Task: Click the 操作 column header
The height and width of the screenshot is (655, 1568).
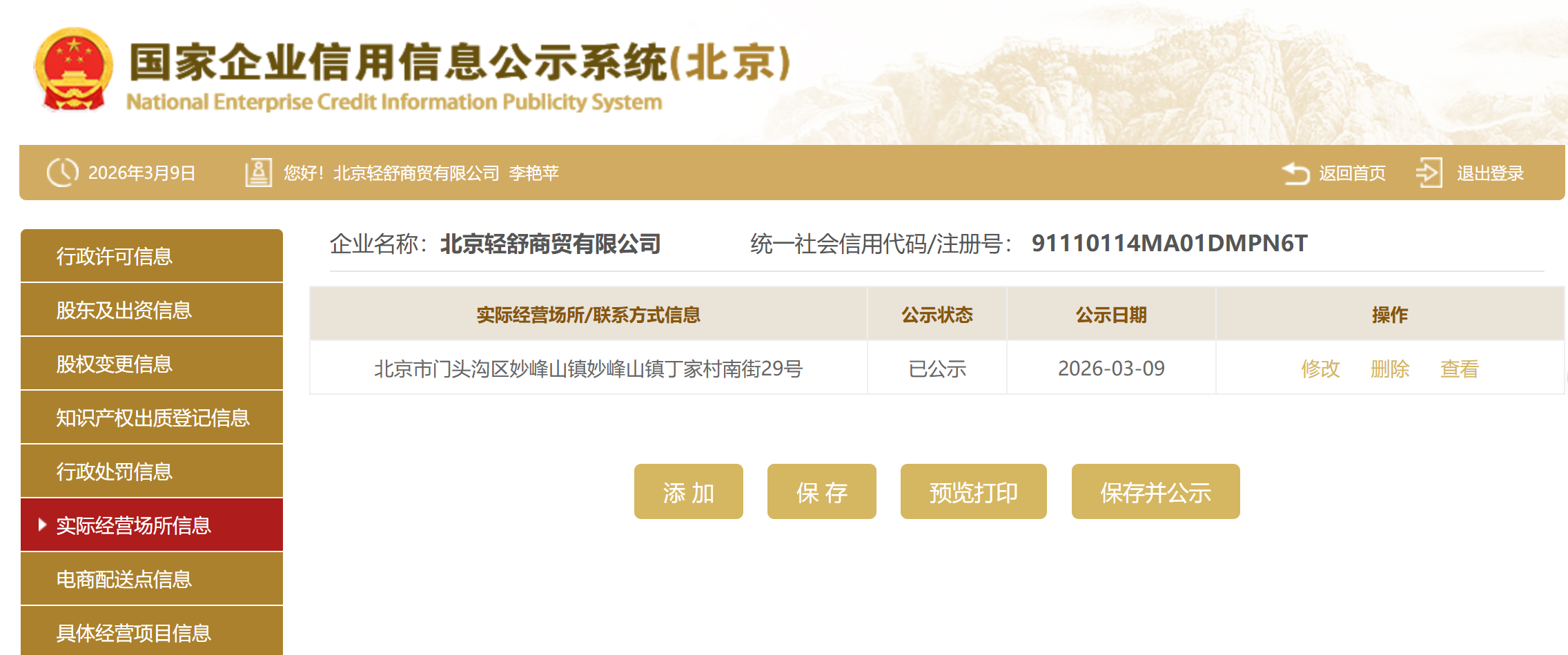Action: [x=1390, y=315]
